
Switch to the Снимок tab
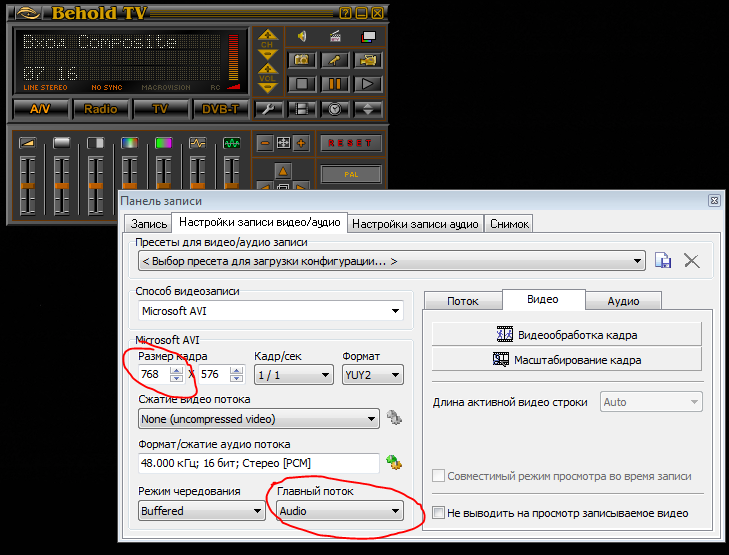point(509,224)
